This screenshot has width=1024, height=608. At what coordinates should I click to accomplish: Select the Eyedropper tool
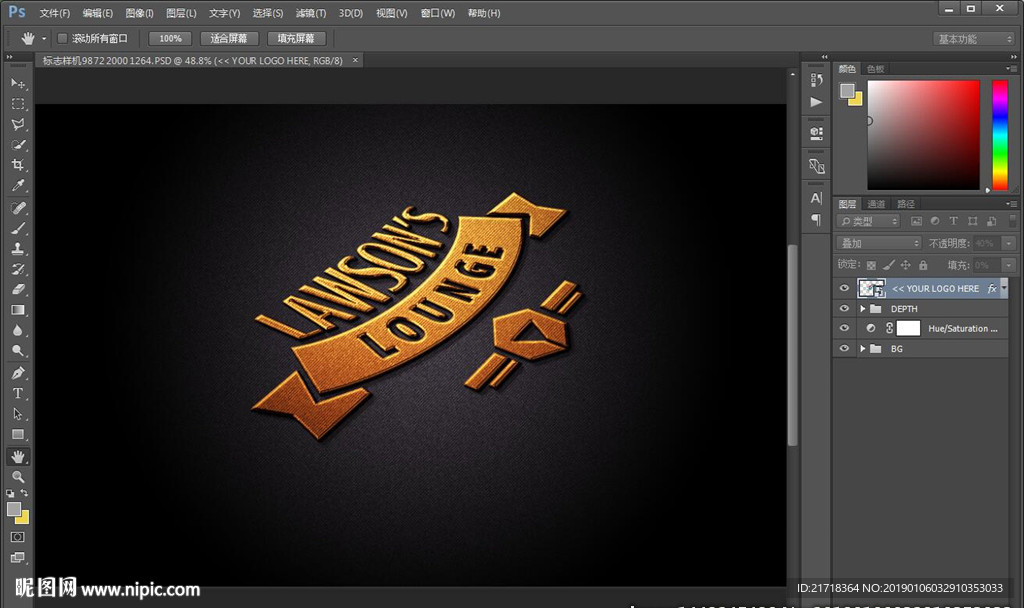(x=18, y=185)
